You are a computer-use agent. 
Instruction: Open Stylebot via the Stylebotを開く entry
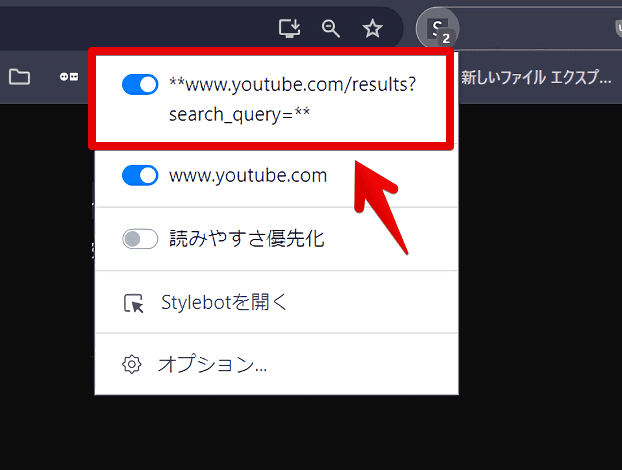(276, 302)
